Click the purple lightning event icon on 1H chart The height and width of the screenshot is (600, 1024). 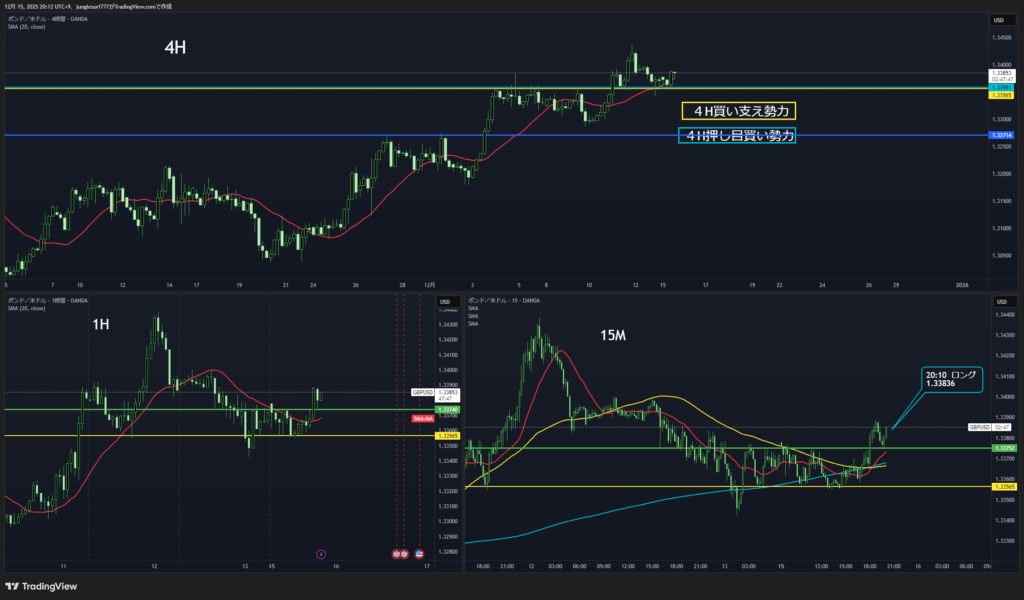(x=321, y=552)
